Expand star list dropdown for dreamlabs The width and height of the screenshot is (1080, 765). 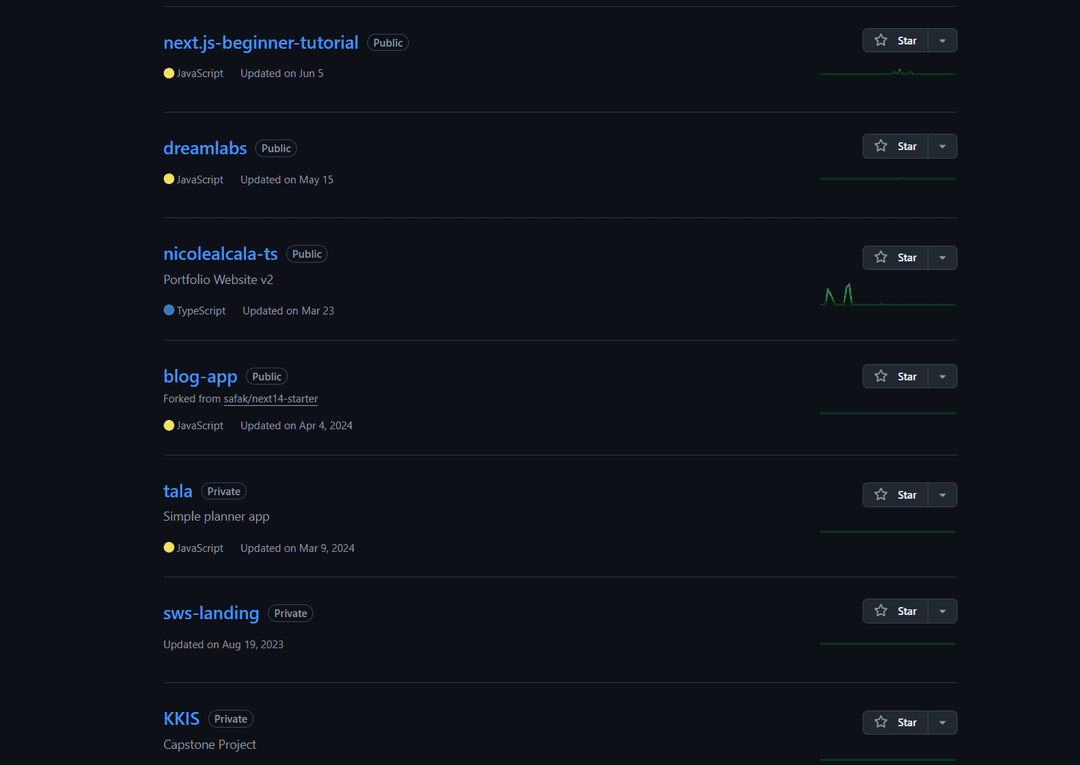coord(943,146)
